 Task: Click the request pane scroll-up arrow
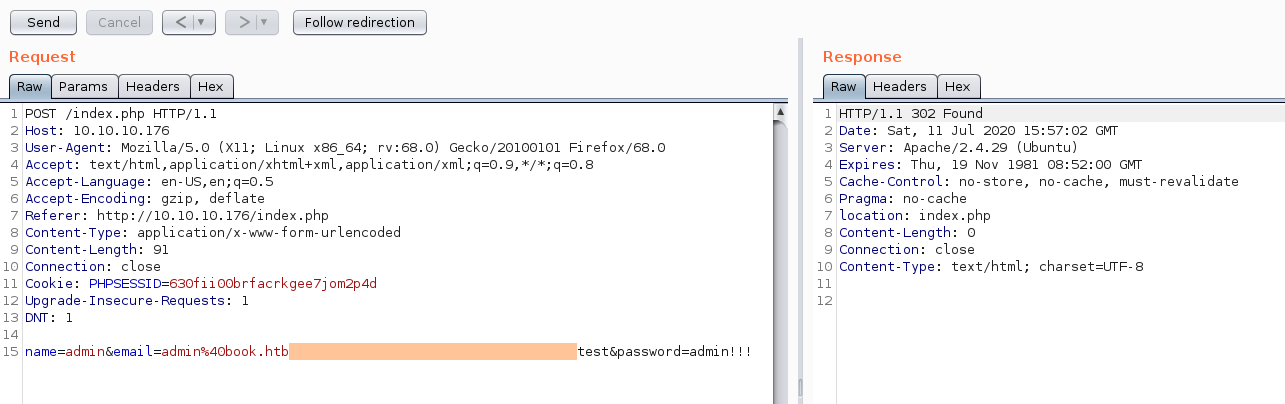pyautogui.click(x=781, y=112)
